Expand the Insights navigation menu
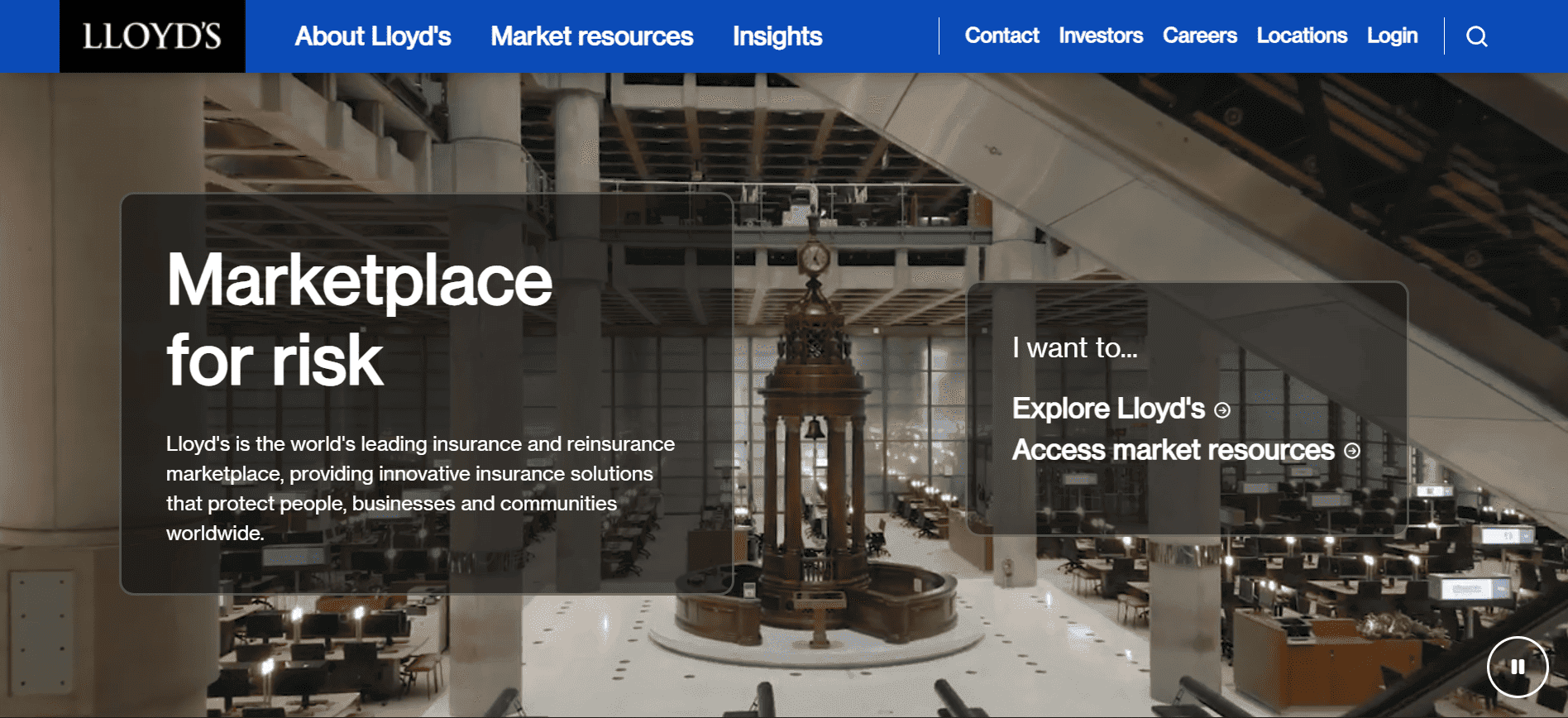Viewport: 1568px width, 718px height. pyautogui.click(x=777, y=36)
